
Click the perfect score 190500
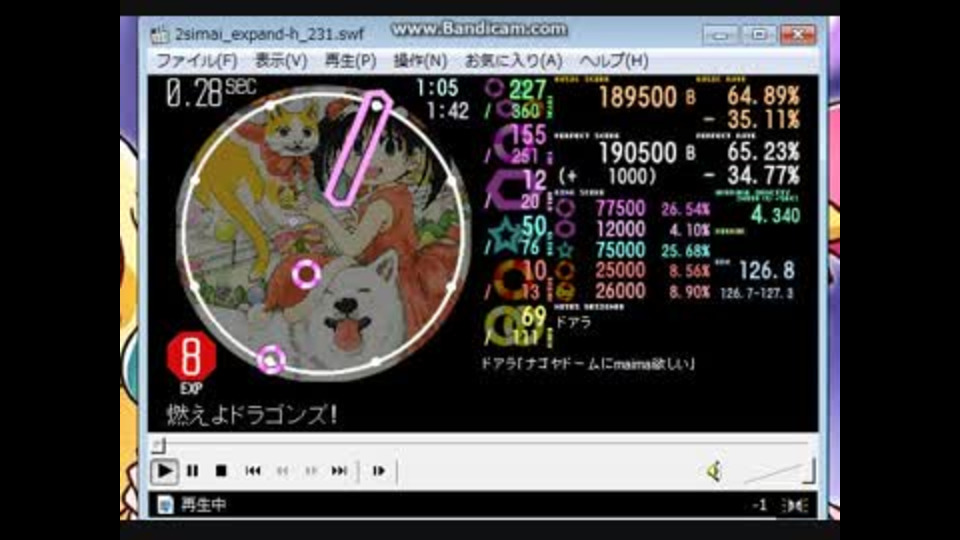[637, 152]
